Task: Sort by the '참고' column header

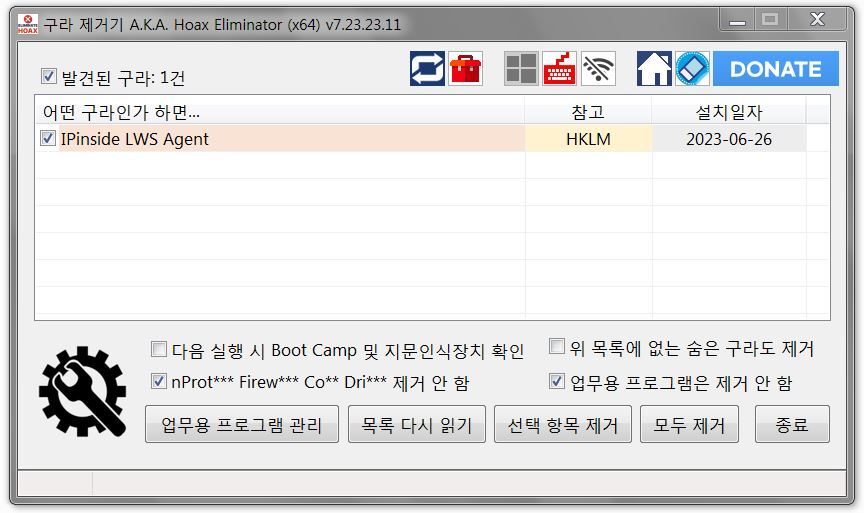Action: (588, 112)
